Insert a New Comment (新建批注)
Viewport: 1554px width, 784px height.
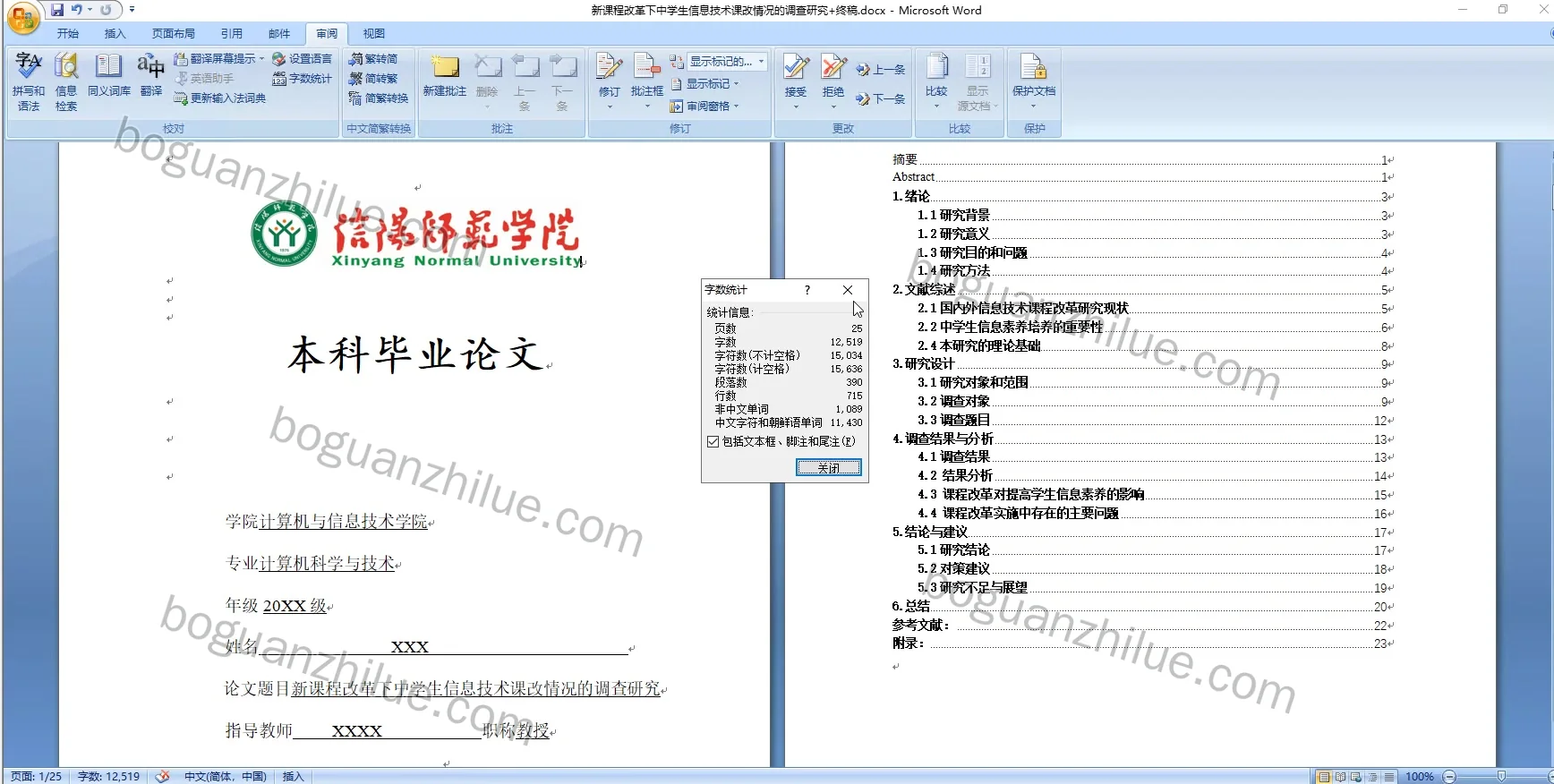pos(445,77)
